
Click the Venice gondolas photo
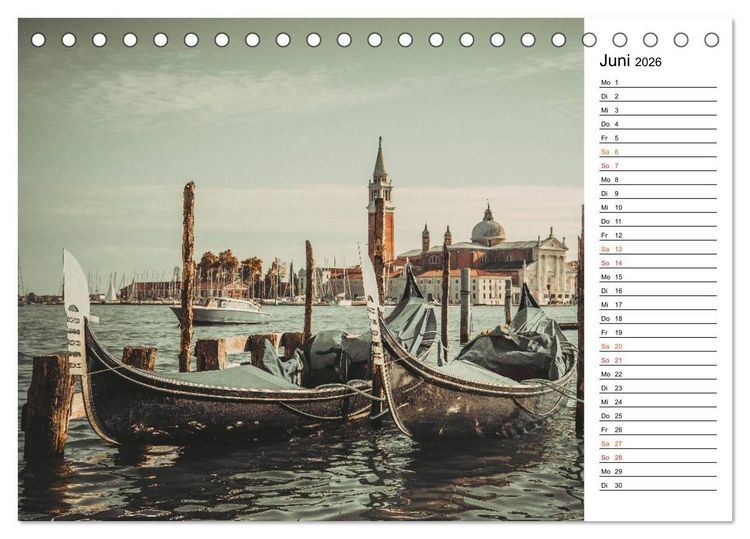301,269
